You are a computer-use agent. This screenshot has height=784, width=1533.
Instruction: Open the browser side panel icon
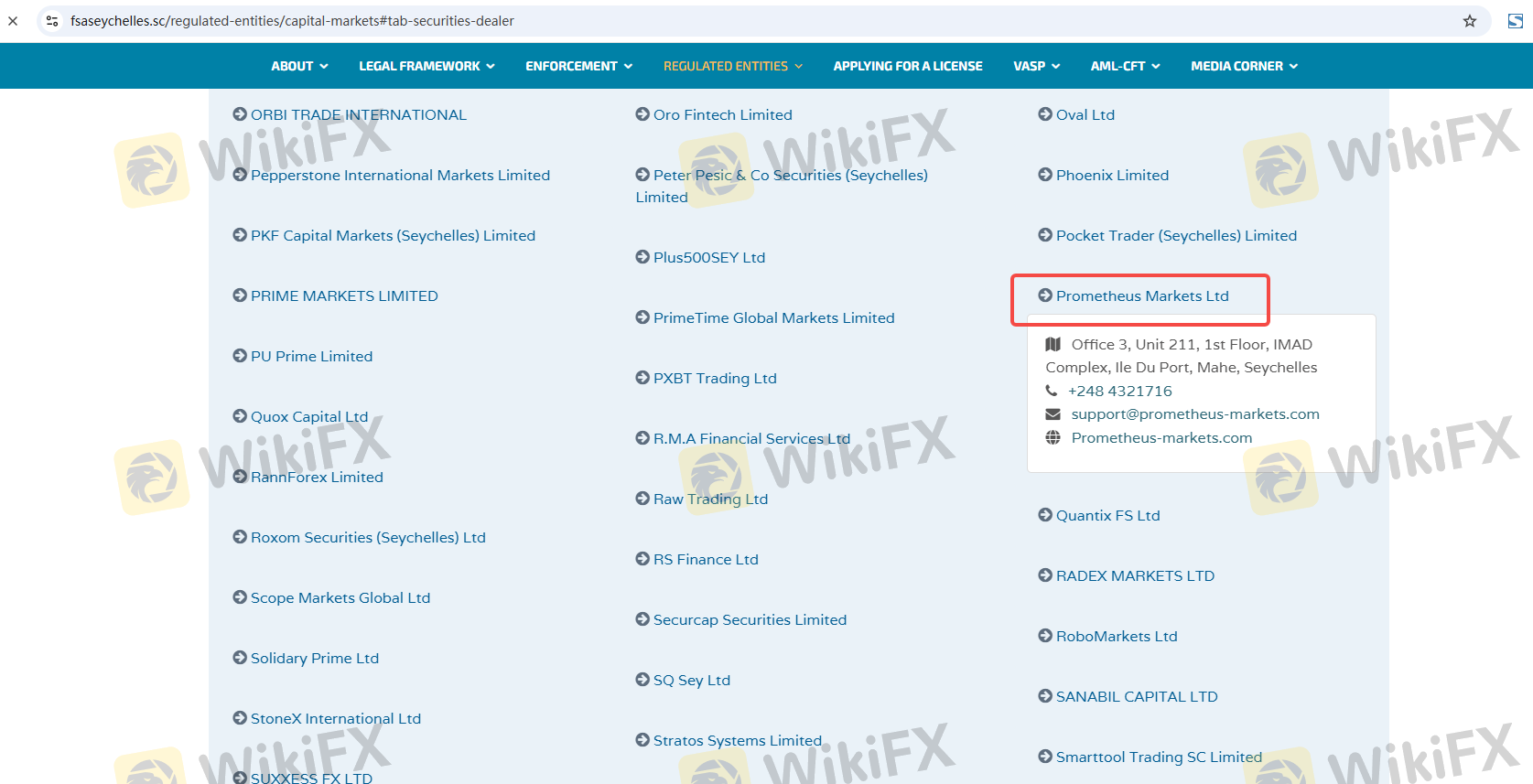click(x=1516, y=21)
